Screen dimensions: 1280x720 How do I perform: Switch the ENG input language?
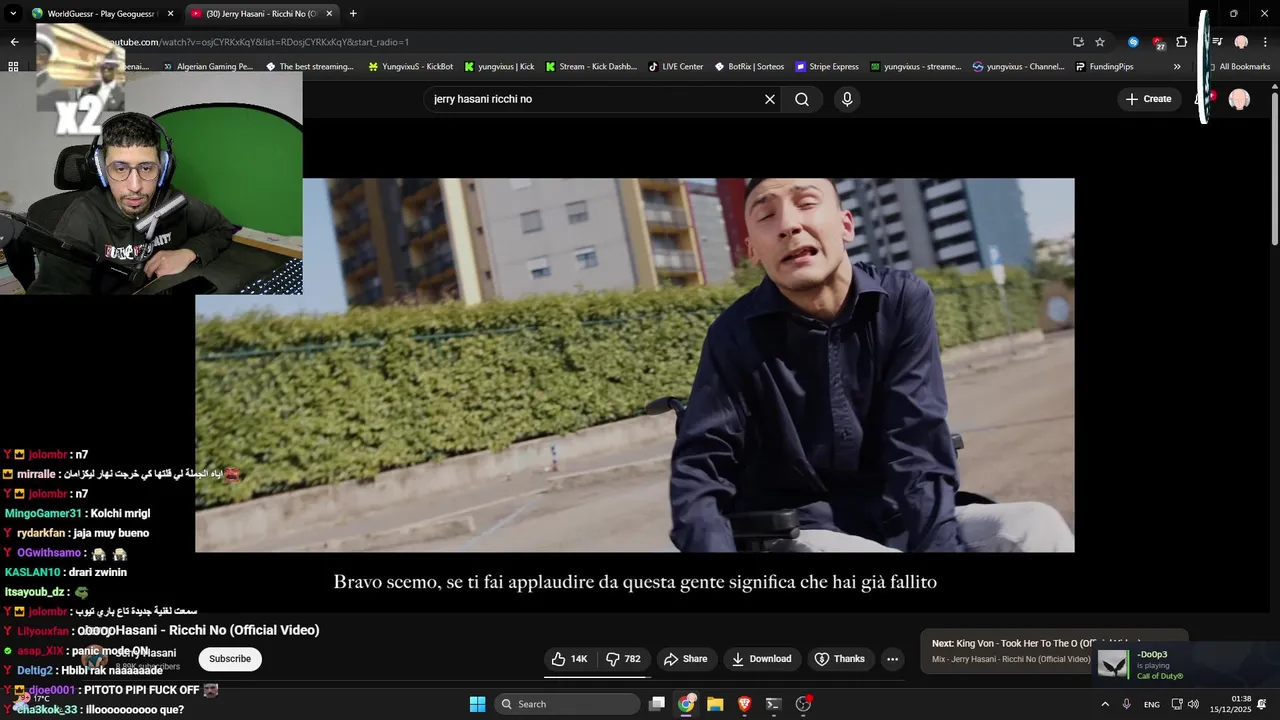tap(1152, 704)
